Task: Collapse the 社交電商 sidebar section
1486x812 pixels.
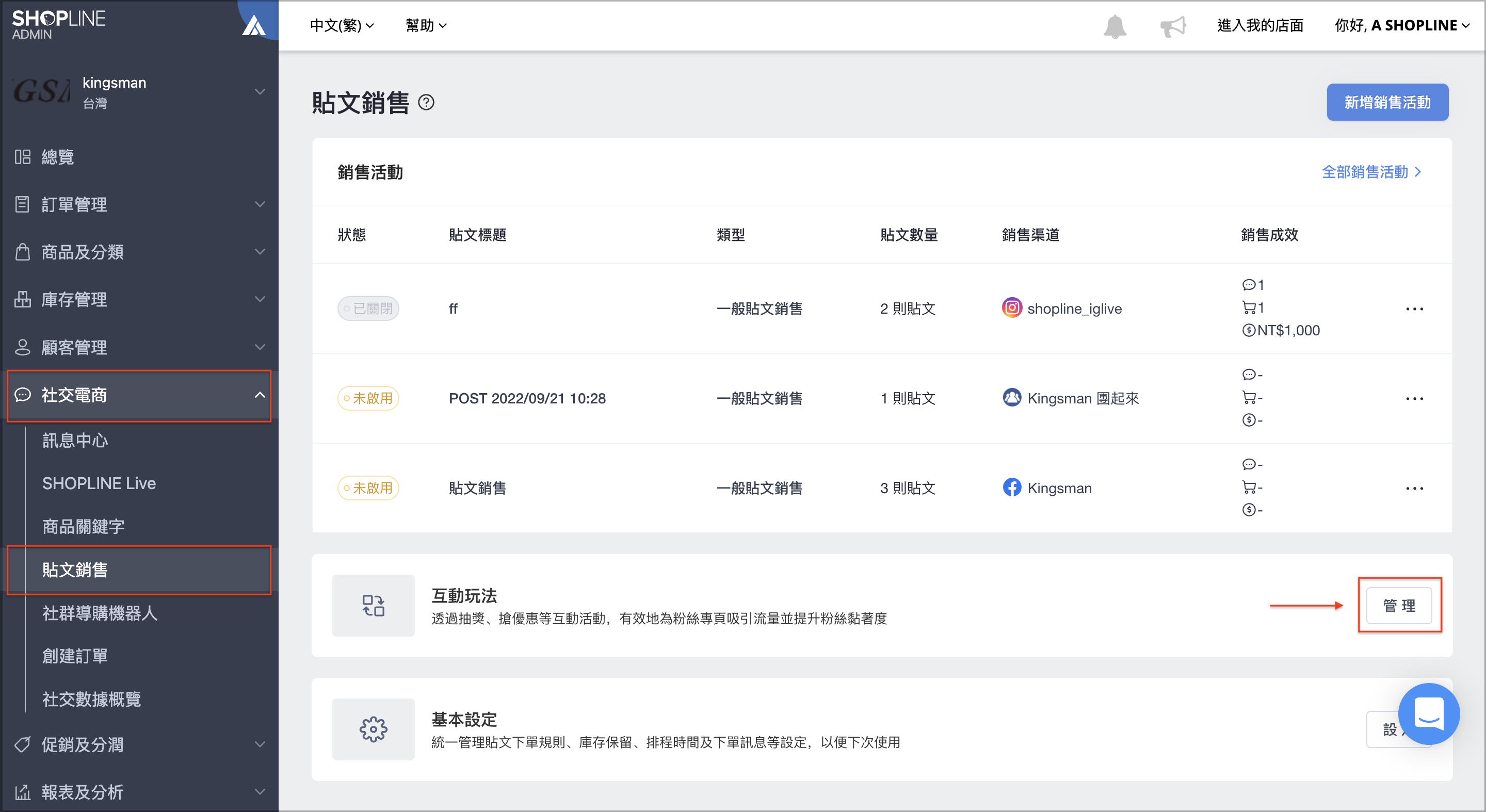Action: pos(139,395)
